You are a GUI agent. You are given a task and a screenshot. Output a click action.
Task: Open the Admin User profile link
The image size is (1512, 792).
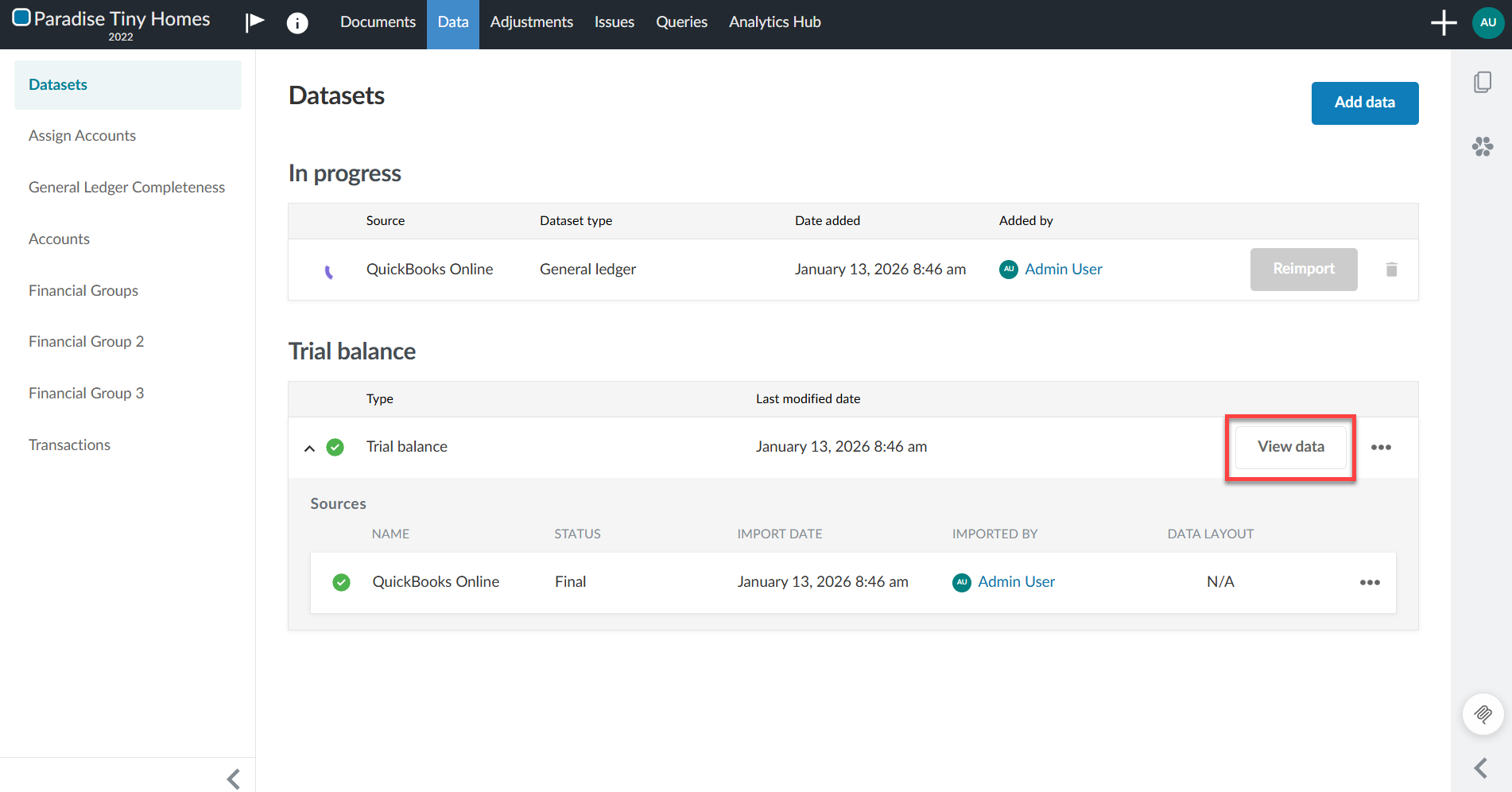click(1064, 269)
